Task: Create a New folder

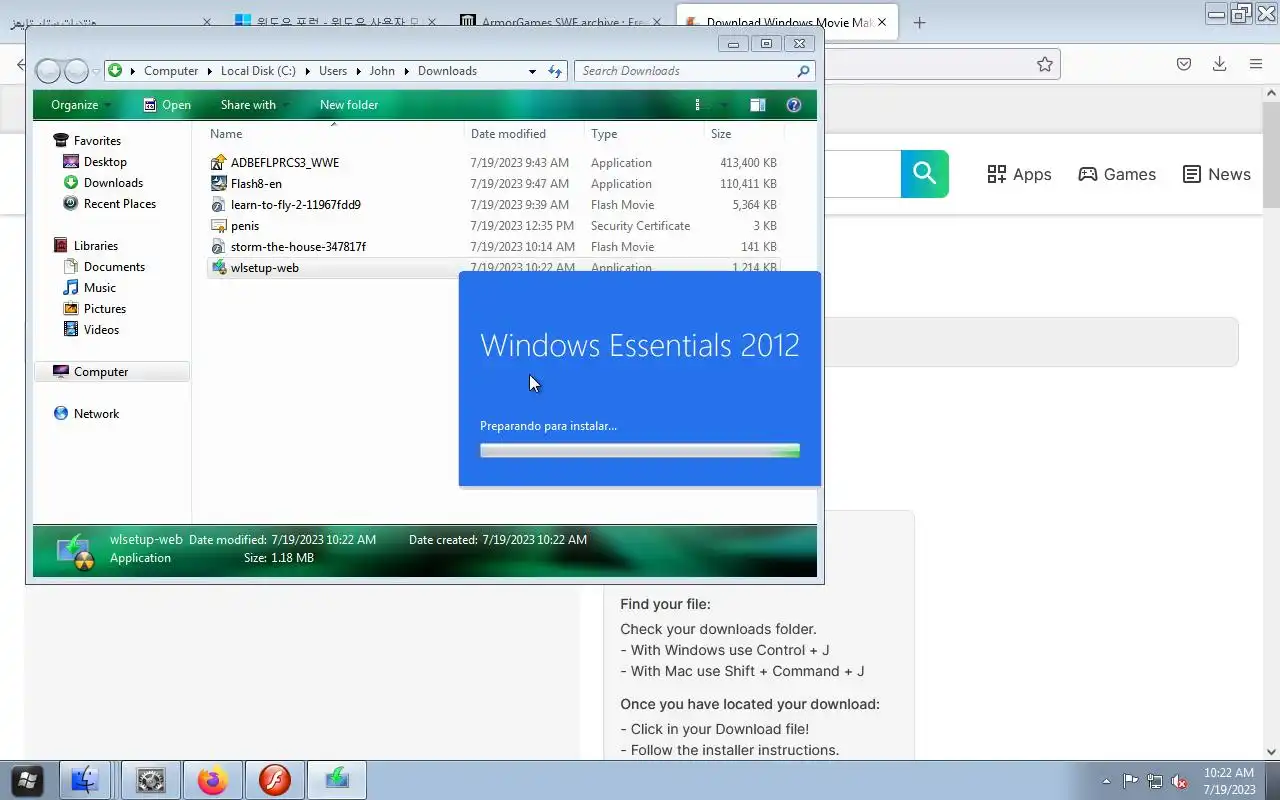Action: click(x=349, y=105)
